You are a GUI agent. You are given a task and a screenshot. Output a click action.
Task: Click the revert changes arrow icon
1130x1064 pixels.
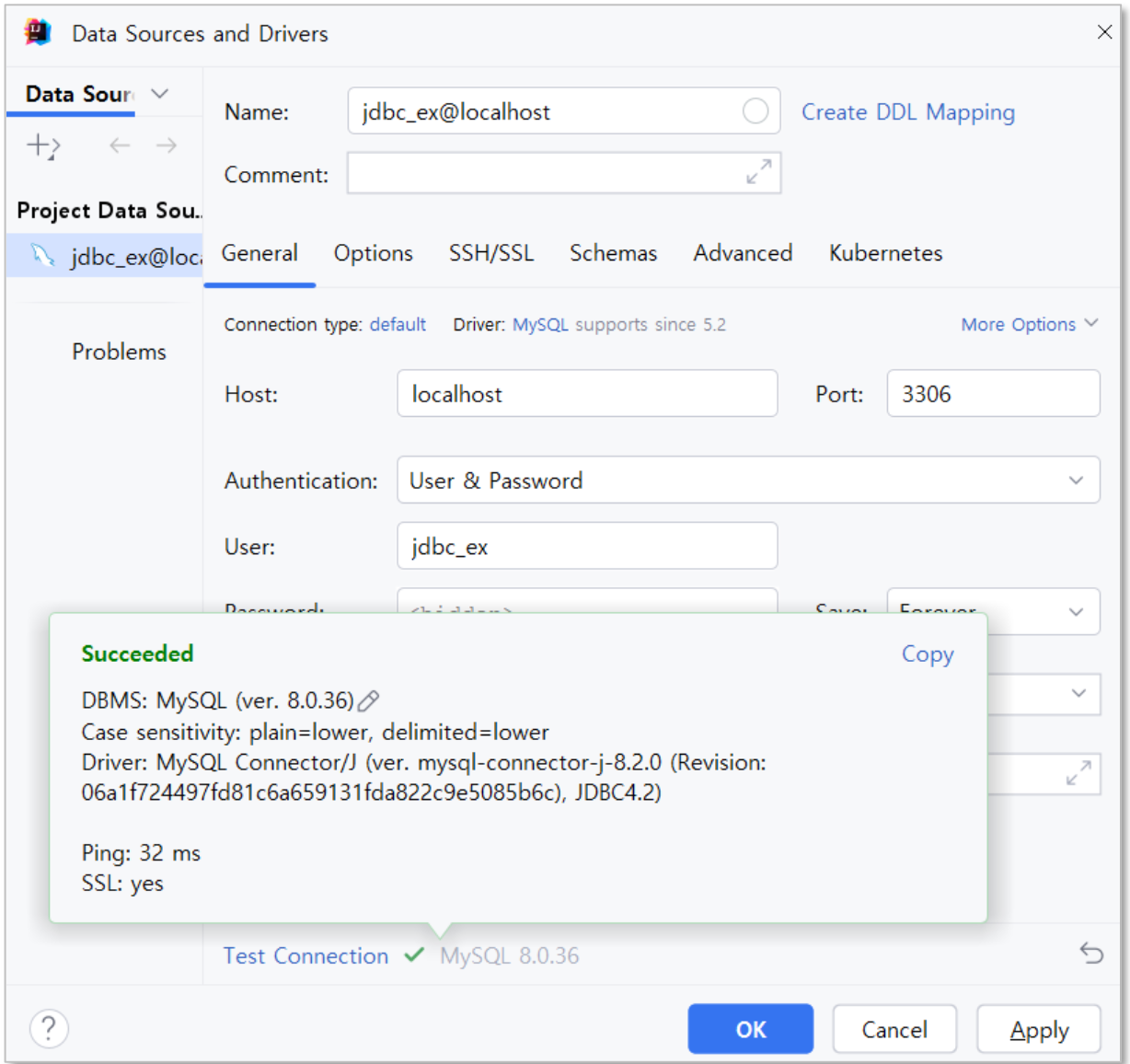click(x=1091, y=953)
